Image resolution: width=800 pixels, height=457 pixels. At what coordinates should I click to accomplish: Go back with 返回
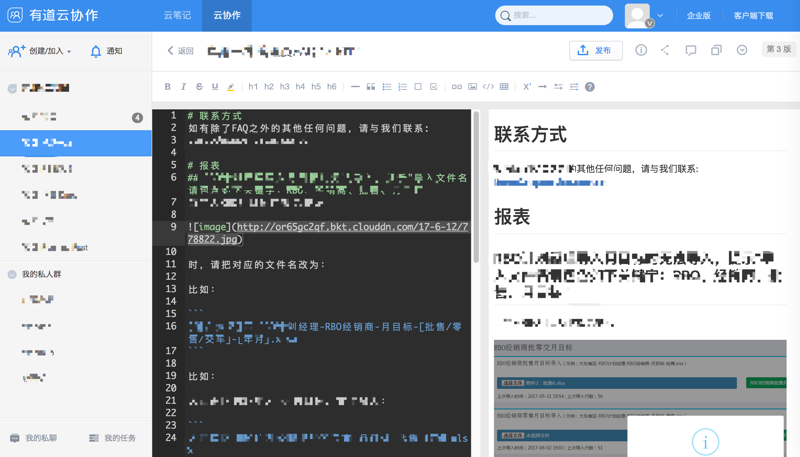click(181, 50)
